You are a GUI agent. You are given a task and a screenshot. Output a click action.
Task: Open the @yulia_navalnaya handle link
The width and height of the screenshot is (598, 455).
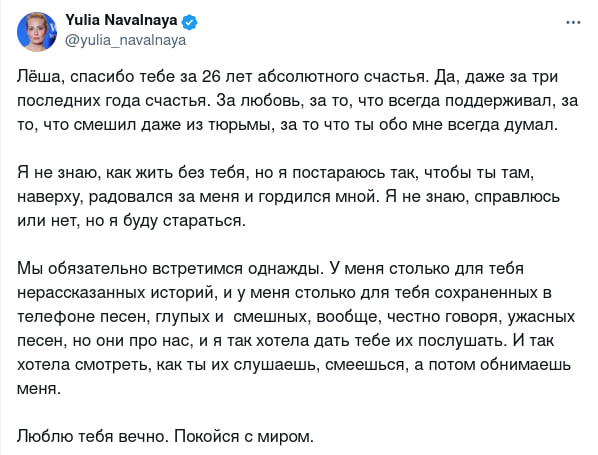tap(125, 40)
